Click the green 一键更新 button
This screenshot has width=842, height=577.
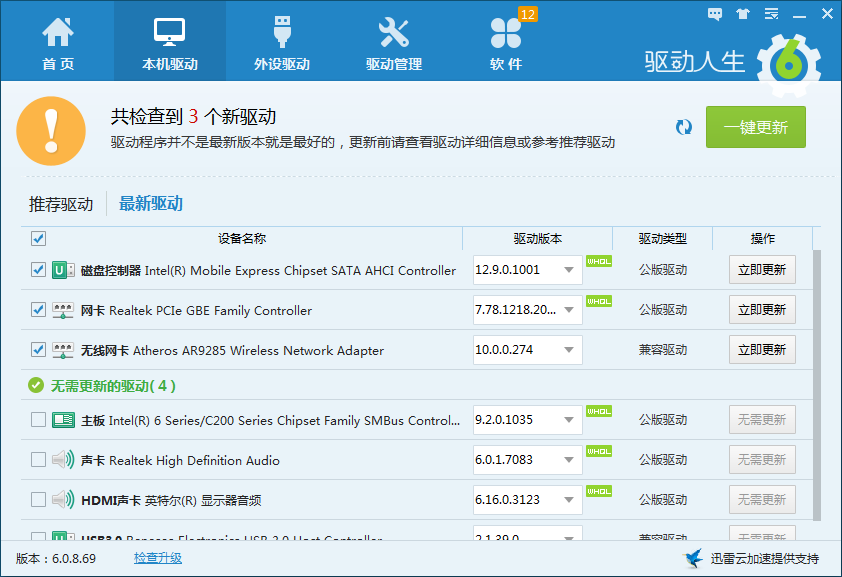tap(755, 127)
